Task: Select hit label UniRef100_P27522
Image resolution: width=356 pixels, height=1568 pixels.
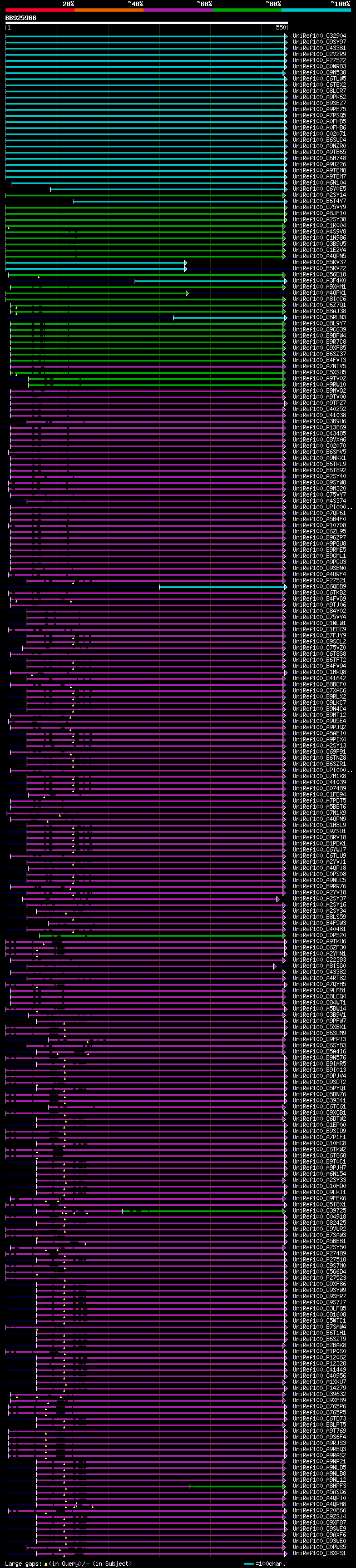Action: [x=319, y=60]
